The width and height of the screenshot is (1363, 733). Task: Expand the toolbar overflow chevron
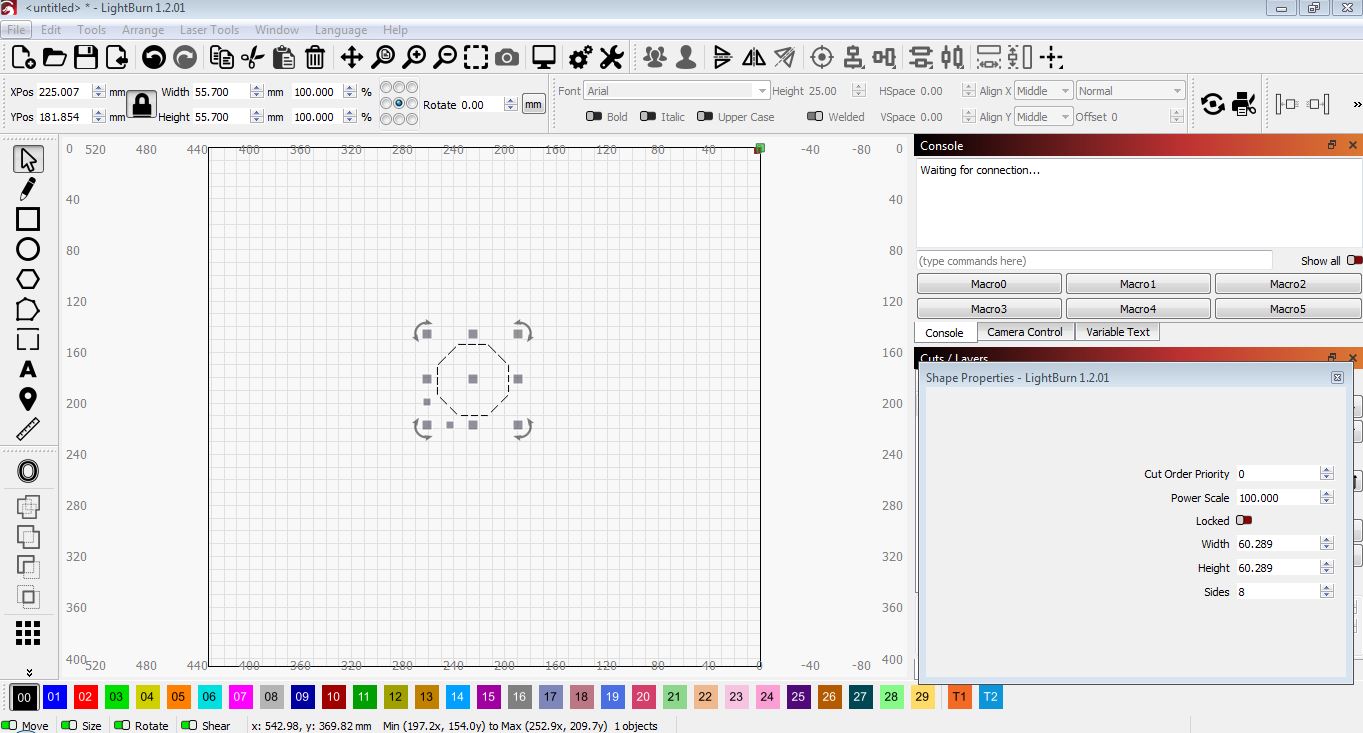pyautogui.click(x=1357, y=104)
